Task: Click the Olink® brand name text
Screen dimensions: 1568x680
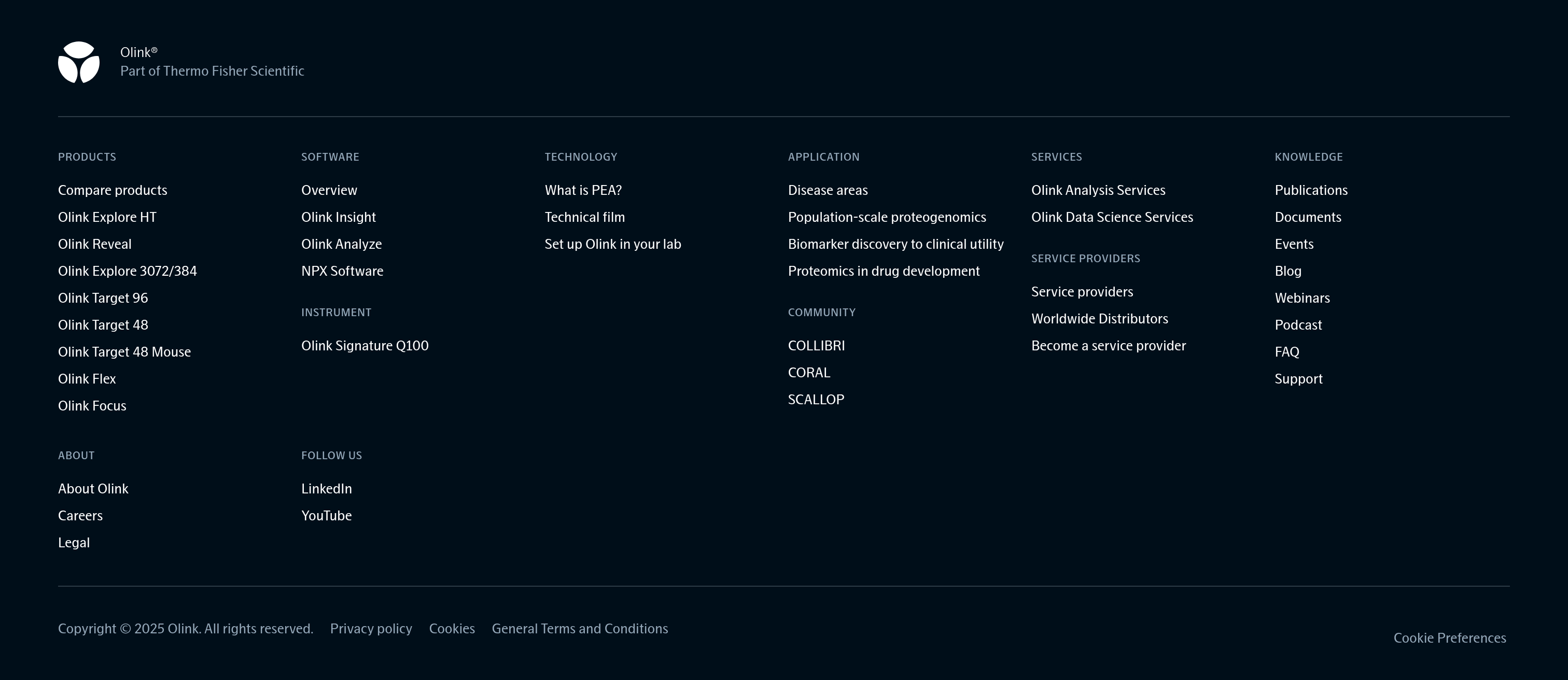Action: pyautogui.click(x=139, y=52)
